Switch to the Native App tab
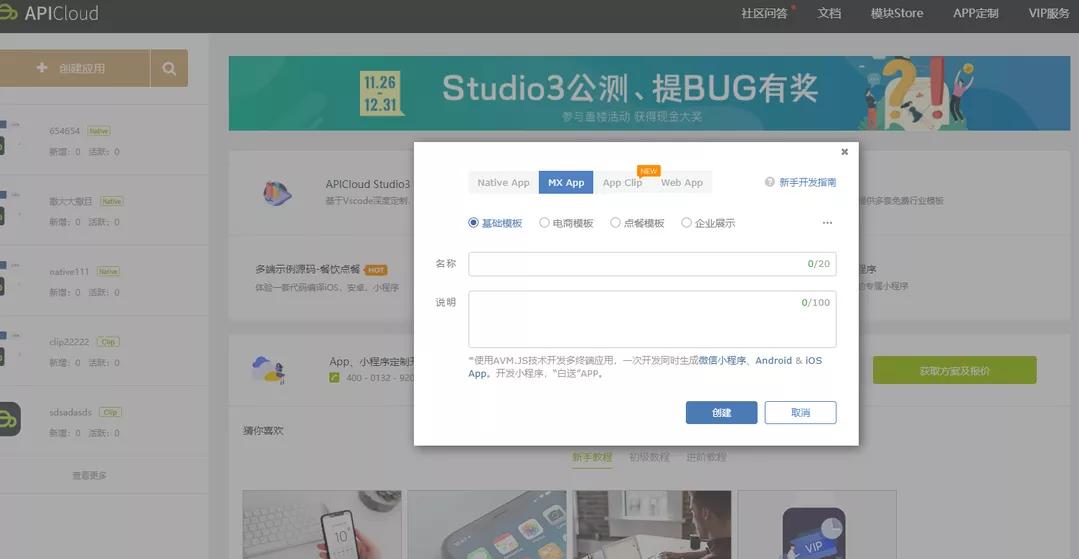The height and width of the screenshot is (559, 1079). pyautogui.click(x=503, y=182)
